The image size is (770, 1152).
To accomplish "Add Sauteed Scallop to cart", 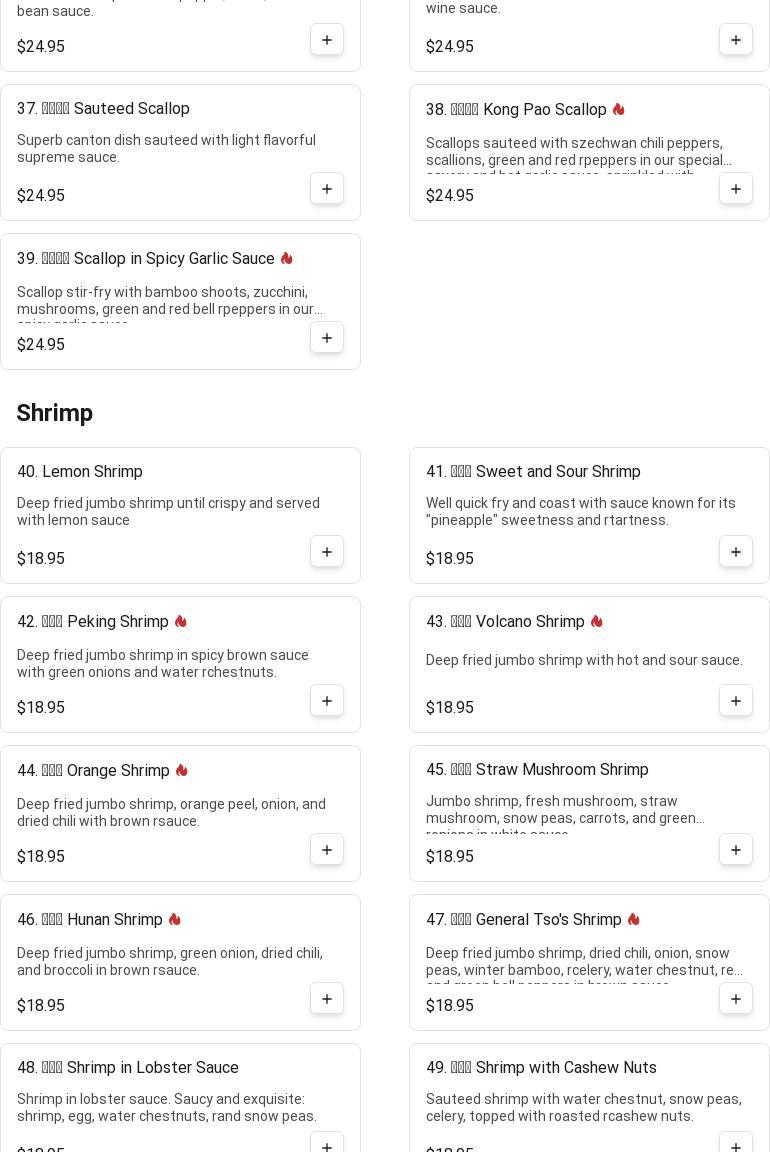I will 327,189.
